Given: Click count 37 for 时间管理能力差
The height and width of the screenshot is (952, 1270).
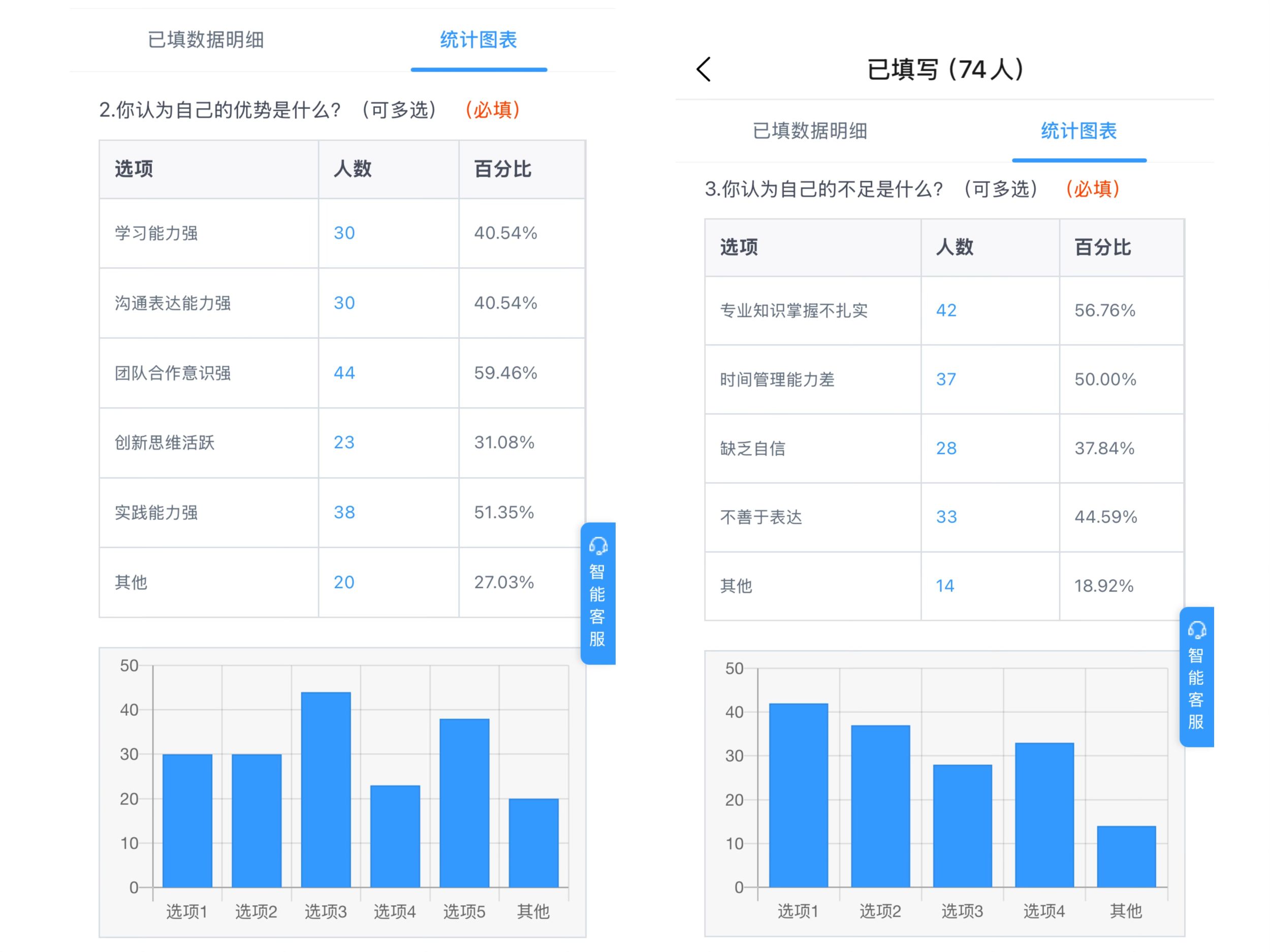Looking at the screenshot, I should [946, 379].
